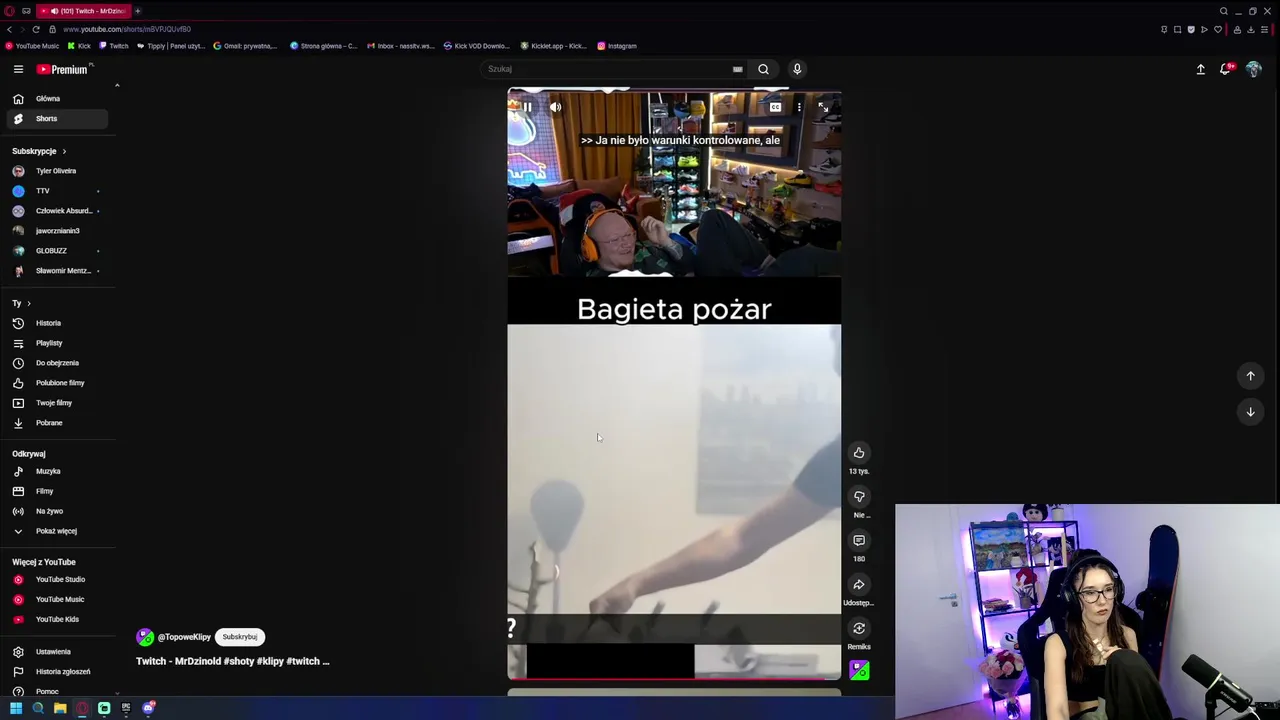Image resolution: width=1280 pixels, height=720 pixels.
Task: Like this Short
Action: pyautogui.click(x=859, y=453)
